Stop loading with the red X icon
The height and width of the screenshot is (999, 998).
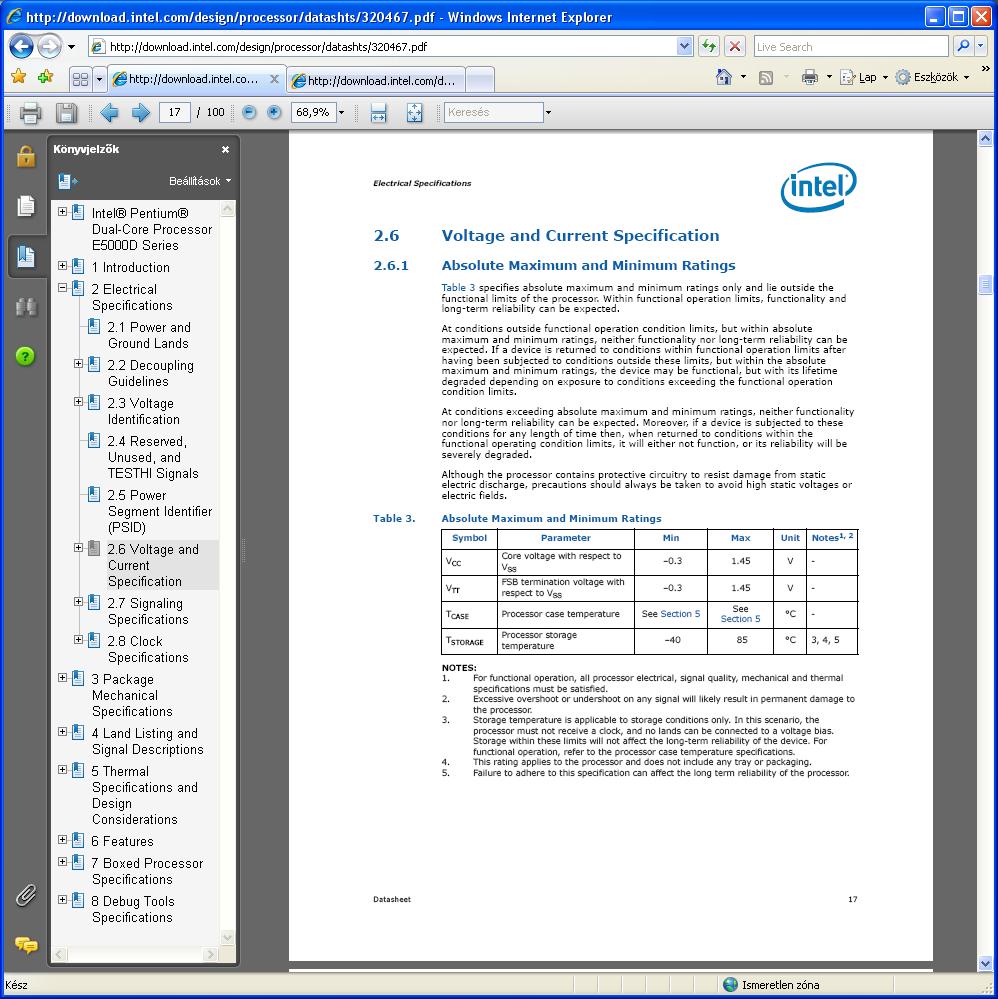pyautogui.click(x=735, y=46)
